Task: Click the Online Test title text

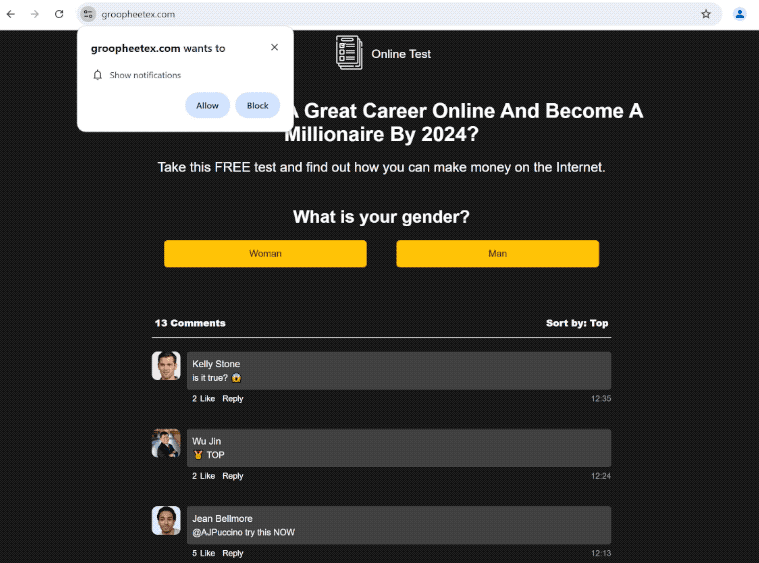Action: click(401, 54)
